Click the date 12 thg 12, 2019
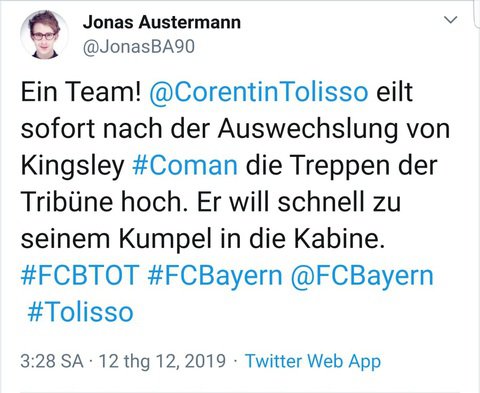 (162, 362)
